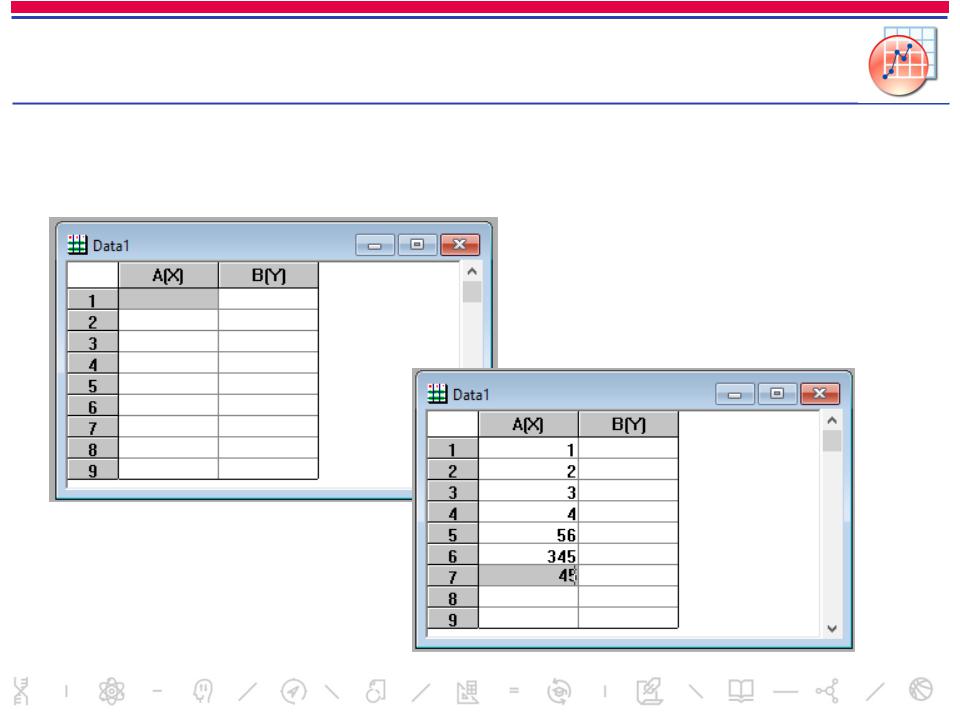The width and height of the screenshot is (960, 713).
Task: Select row header 6 in the empty worksheet
Action: [92, 407]
